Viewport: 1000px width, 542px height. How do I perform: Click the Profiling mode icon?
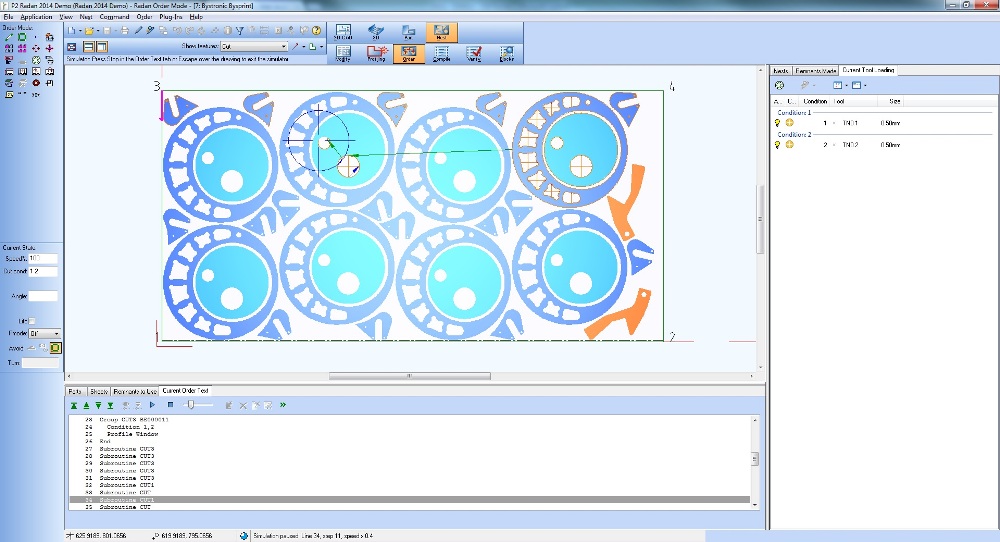(376, 54)
